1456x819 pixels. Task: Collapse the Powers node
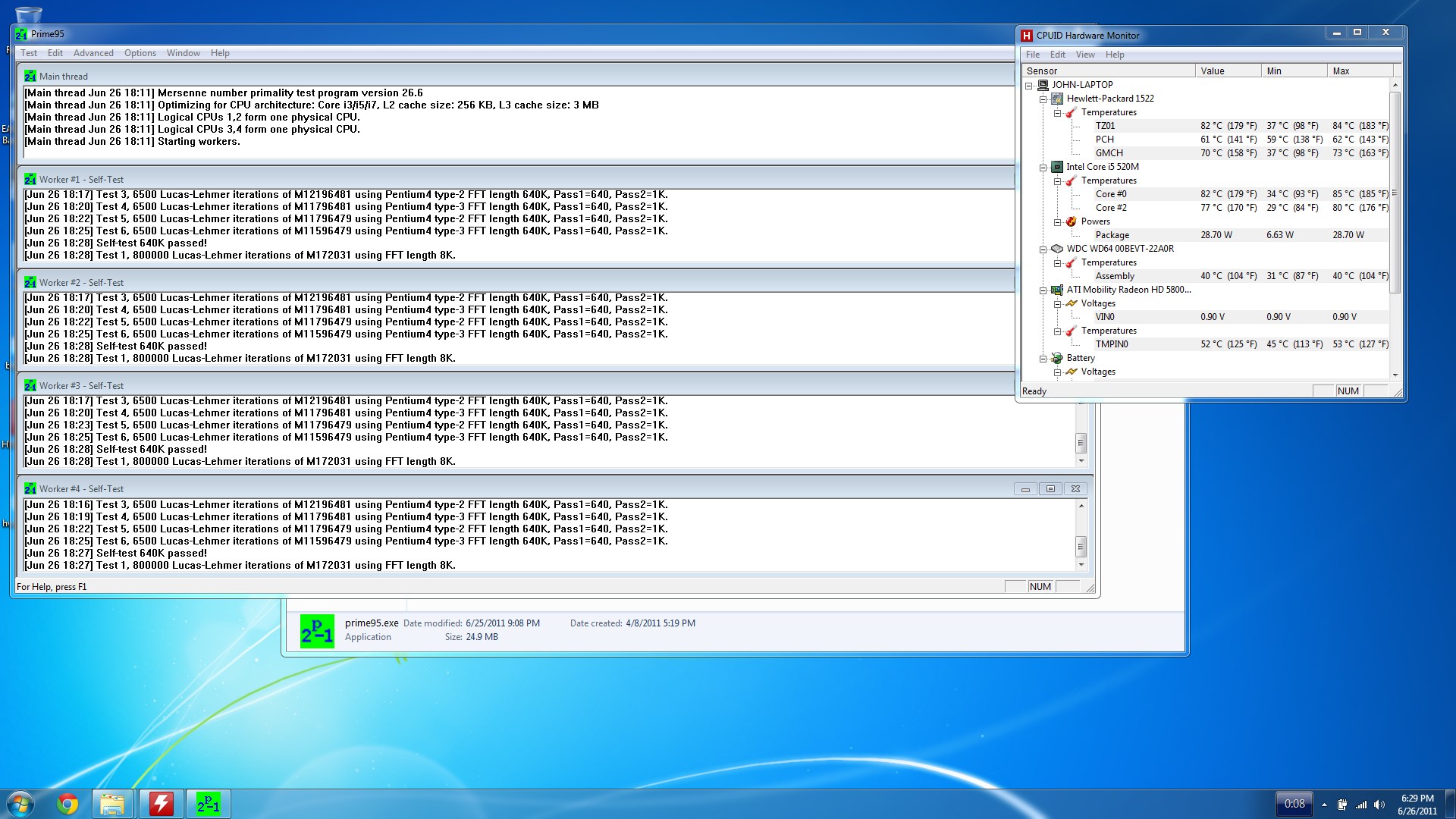1057,222
